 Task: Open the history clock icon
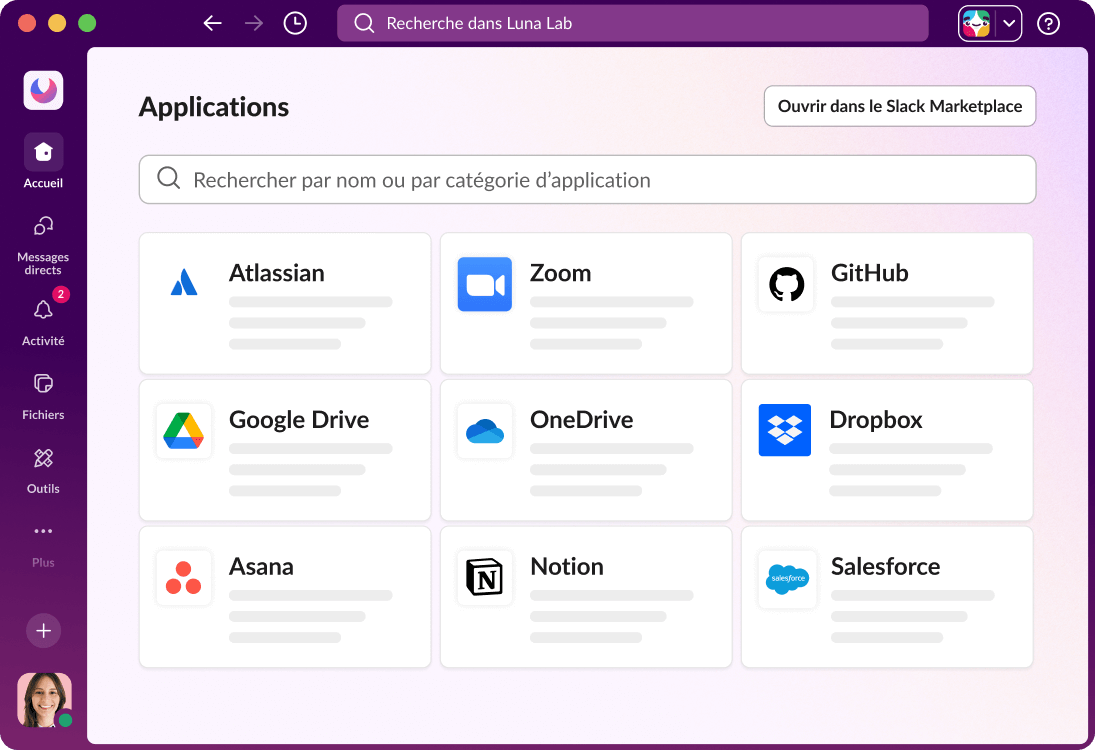click(x=295, y=23)
